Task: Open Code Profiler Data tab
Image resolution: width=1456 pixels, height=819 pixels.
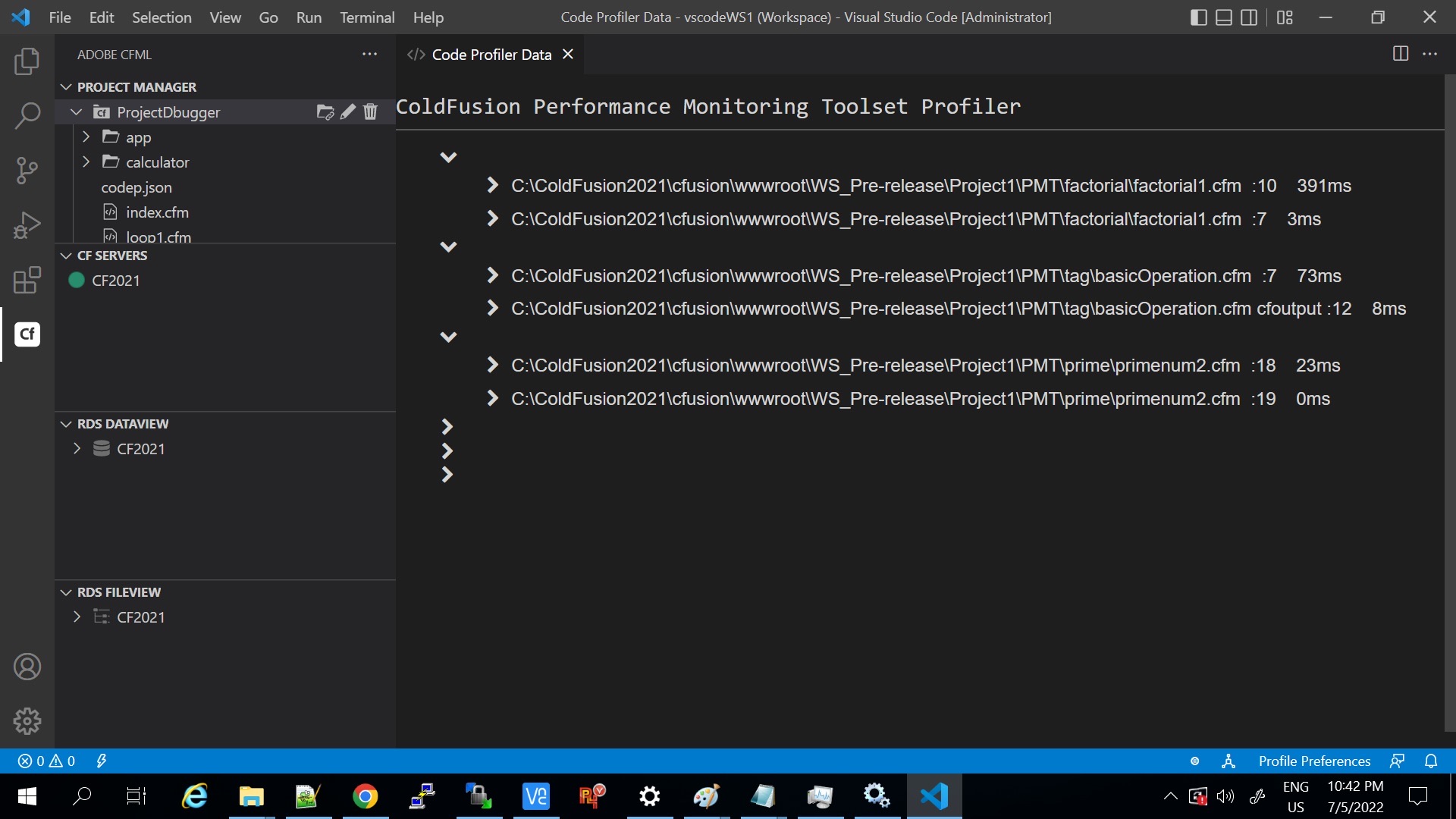Action: click(x=492, y=54)
